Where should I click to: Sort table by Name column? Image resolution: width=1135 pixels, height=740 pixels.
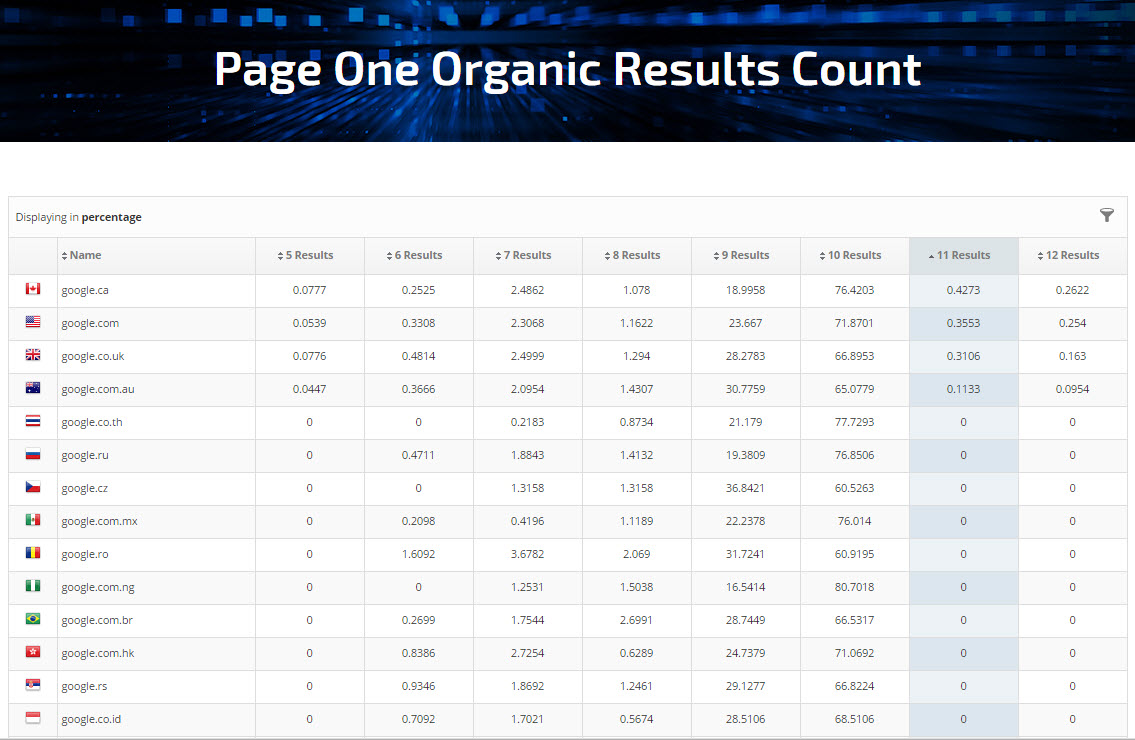pos(81,255)
